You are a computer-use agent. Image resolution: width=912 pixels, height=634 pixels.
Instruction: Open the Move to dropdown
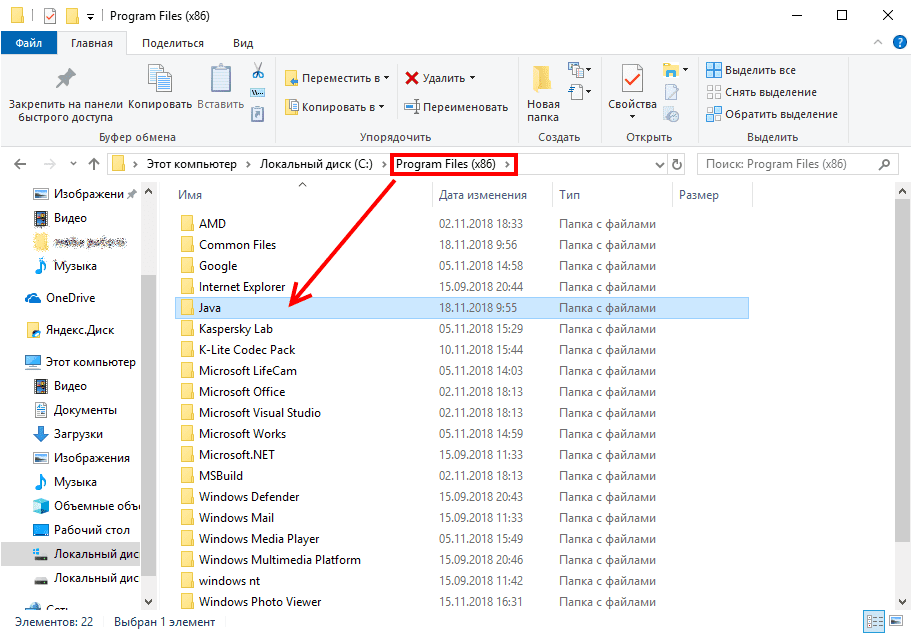(x=340, y=78)
